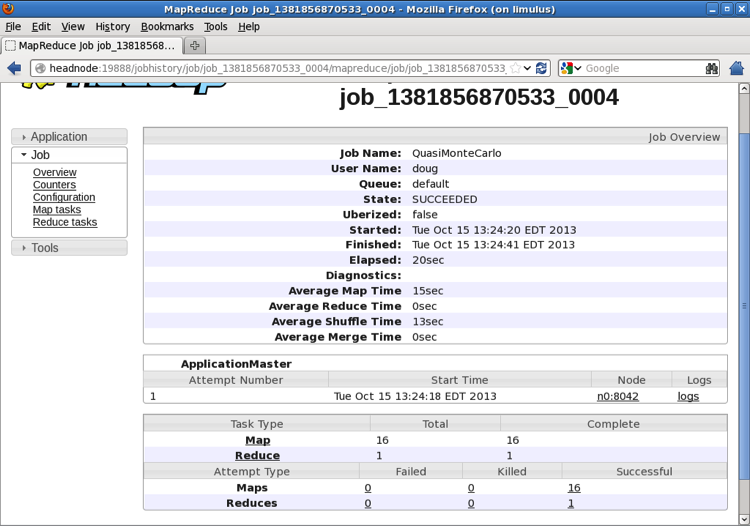This screenshot has width=750, height=526.
Task: Open the Counters link in sidebar
Action: point(54,185)
